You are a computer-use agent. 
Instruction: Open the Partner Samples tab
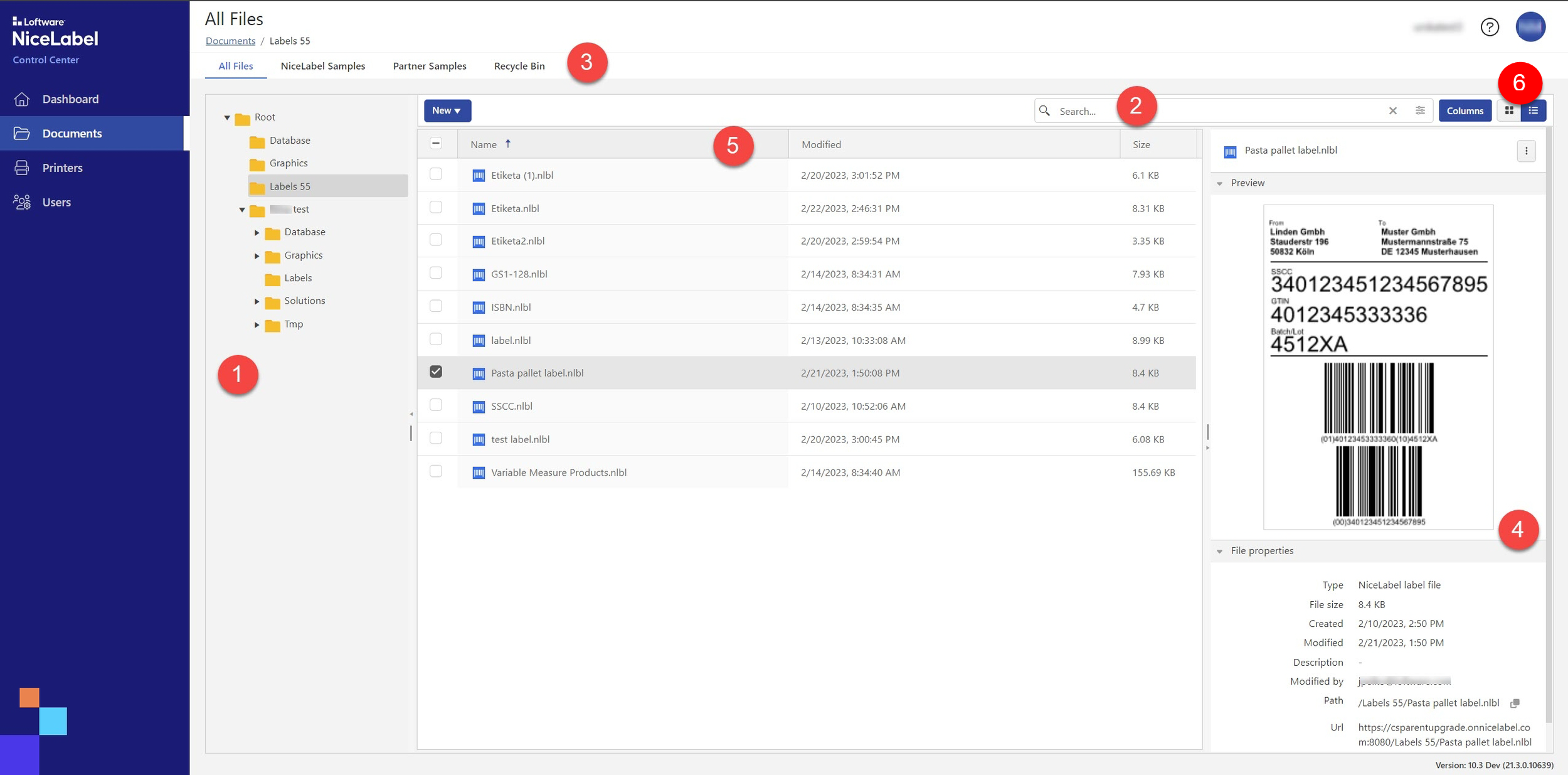coord(430,66)
